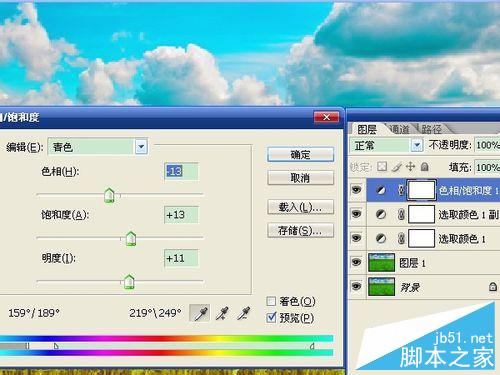The height and width of the screenshot is (375, 500).
Task: Click the 明度 value field showing +11
Action: [181, 258]
